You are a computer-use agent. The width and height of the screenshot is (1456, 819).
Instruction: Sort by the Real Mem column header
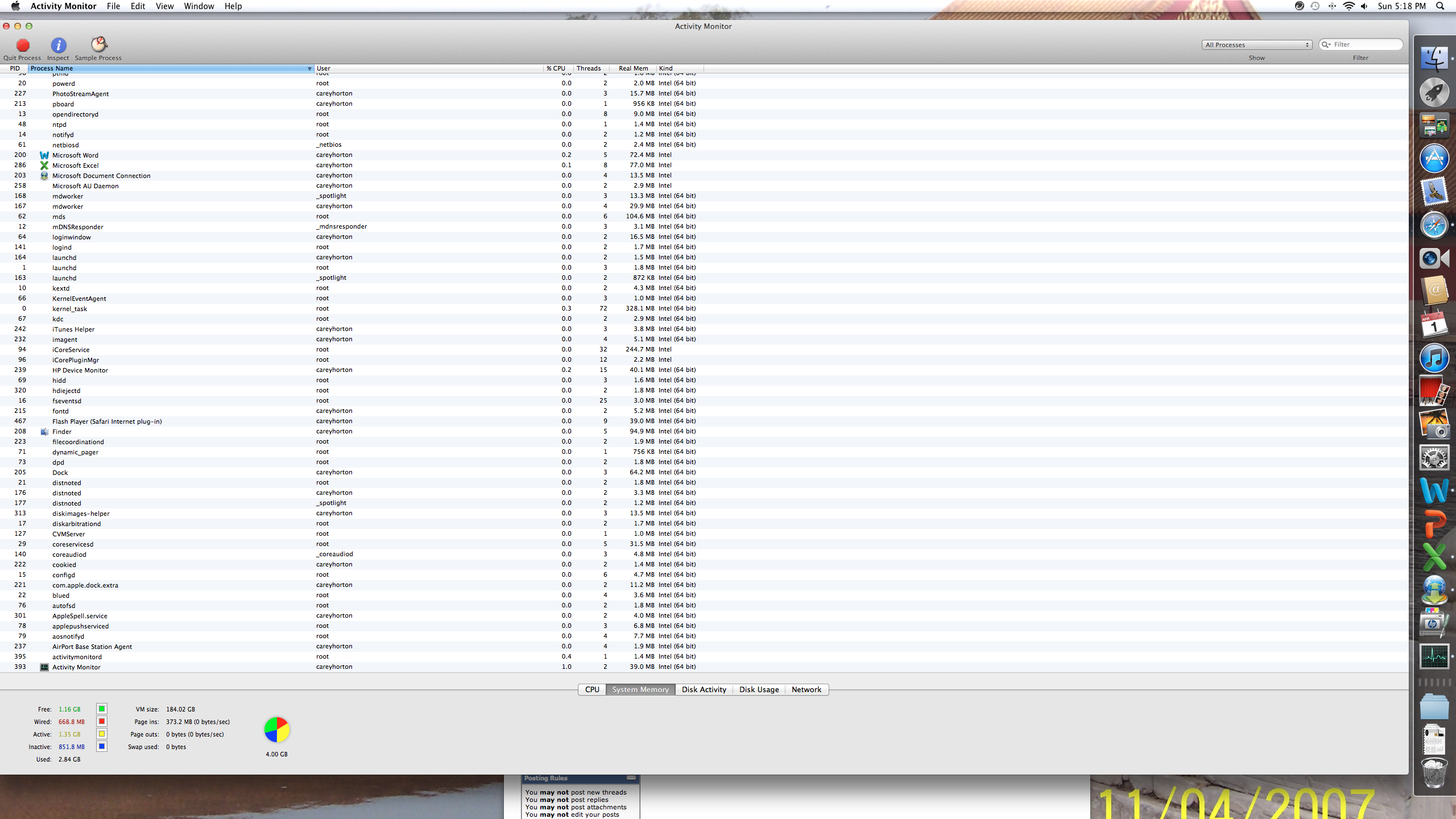pos(632,68)
